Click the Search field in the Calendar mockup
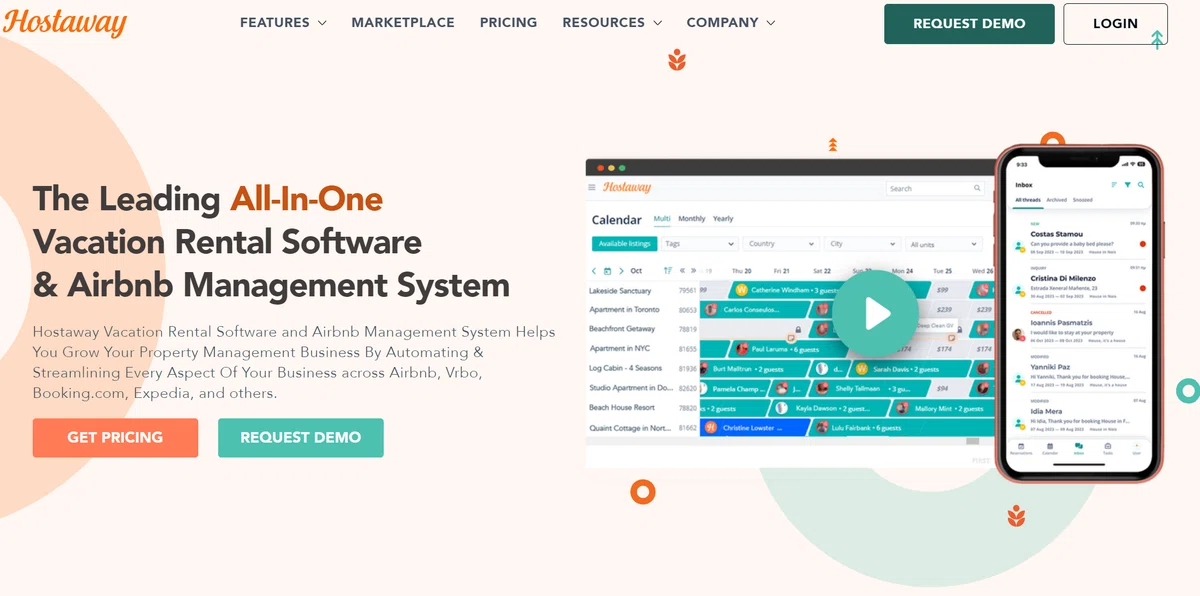Image resolution: width=1200 pixels, height=596 pixels. click(936, 188)
